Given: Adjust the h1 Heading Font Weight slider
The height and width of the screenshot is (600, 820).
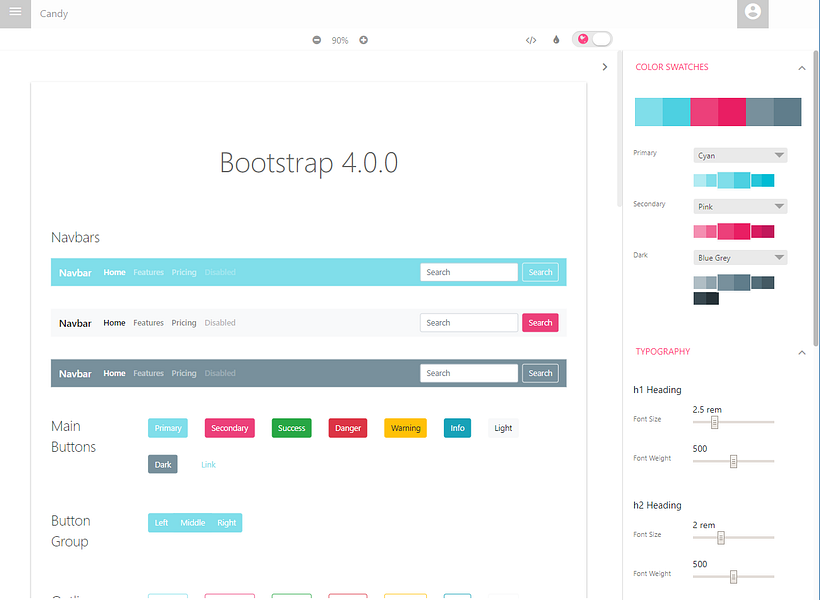Looking at the screenshot, I should [x=733, y=461].
